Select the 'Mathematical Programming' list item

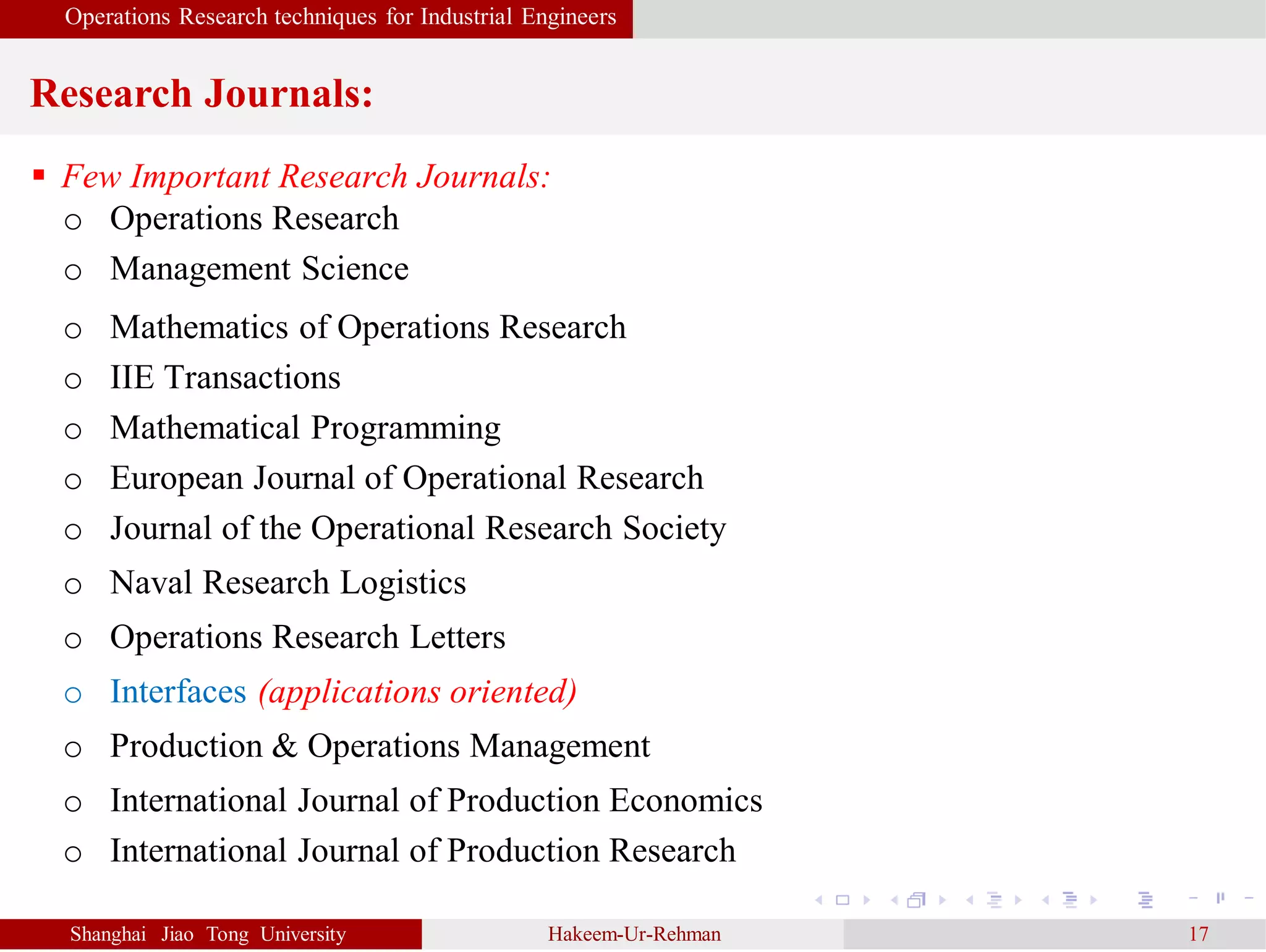point(305,428)
